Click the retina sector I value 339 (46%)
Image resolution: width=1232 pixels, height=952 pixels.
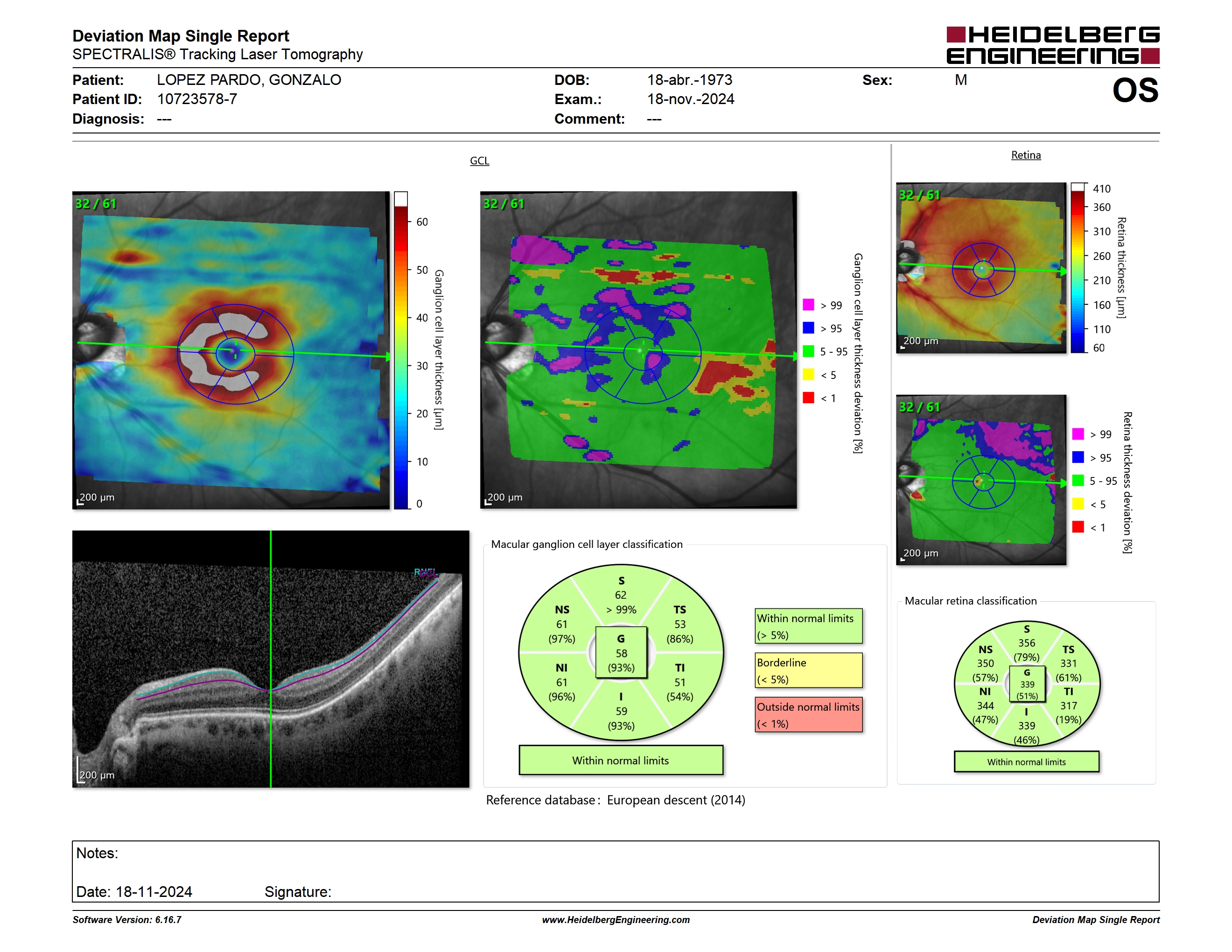click(1027, 733)
